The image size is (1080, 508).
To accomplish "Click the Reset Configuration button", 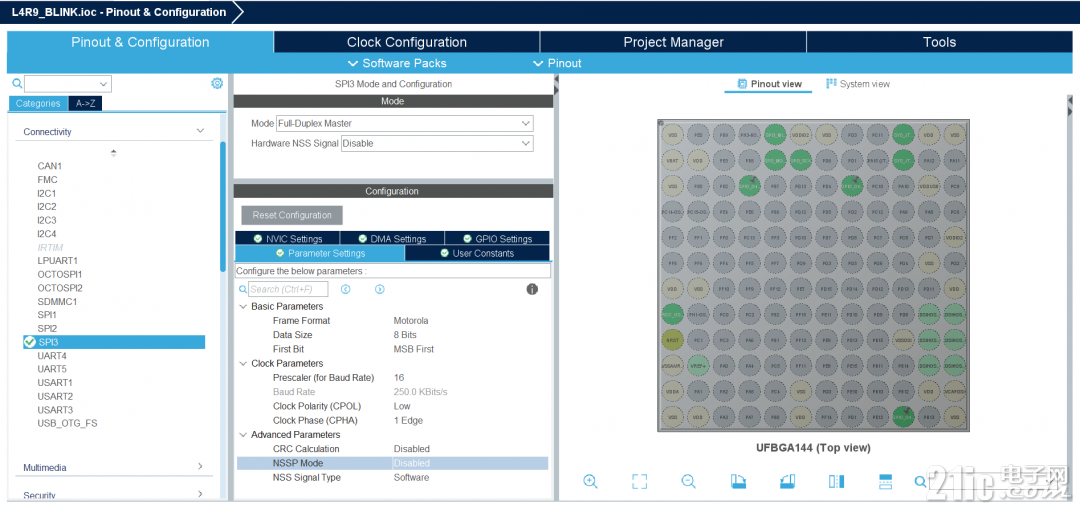I will click(292, 215).
